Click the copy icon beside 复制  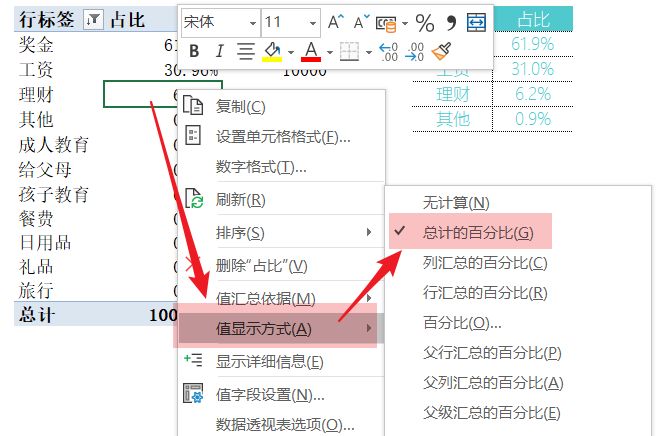click(193, 105)
